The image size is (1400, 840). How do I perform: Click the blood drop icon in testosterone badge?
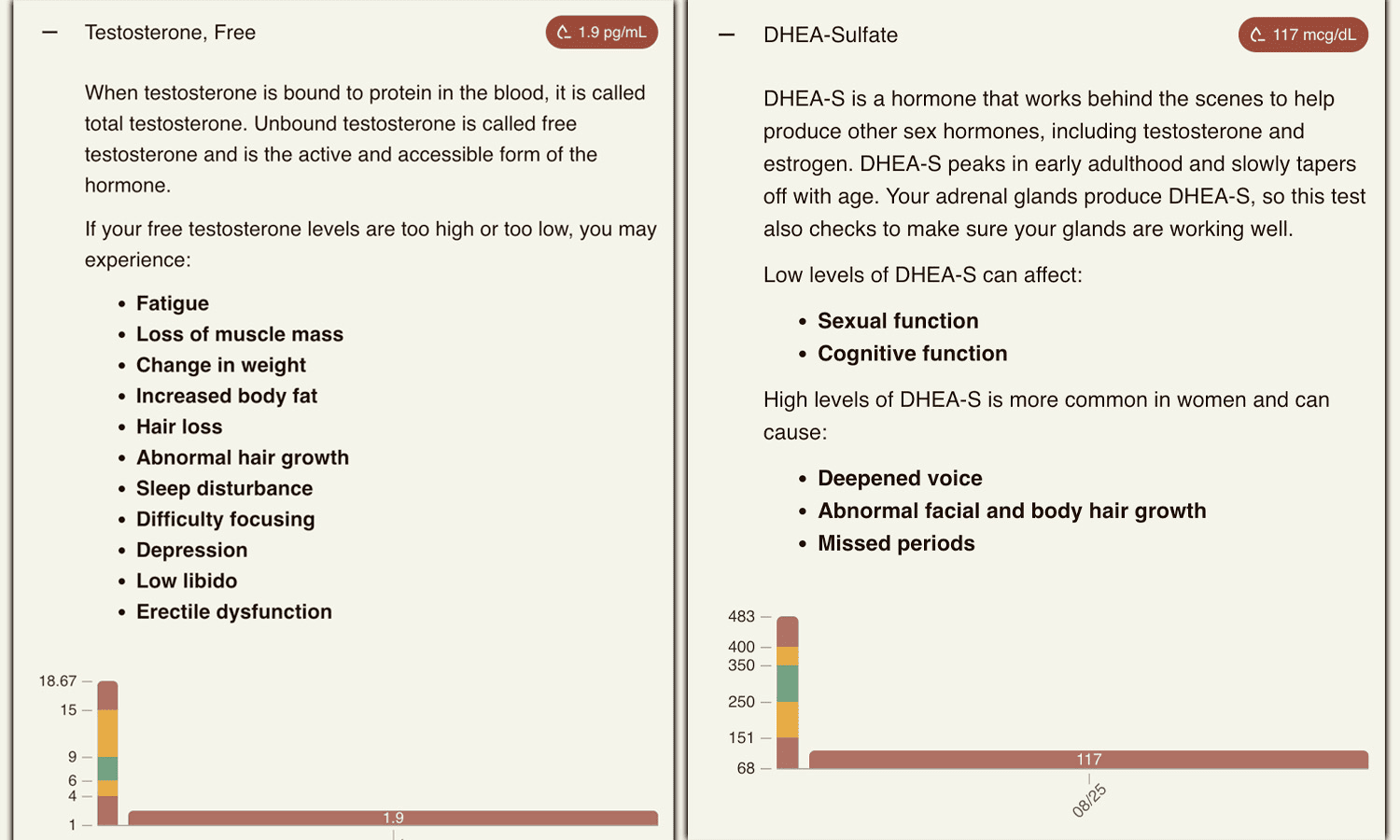click(564, 33)
